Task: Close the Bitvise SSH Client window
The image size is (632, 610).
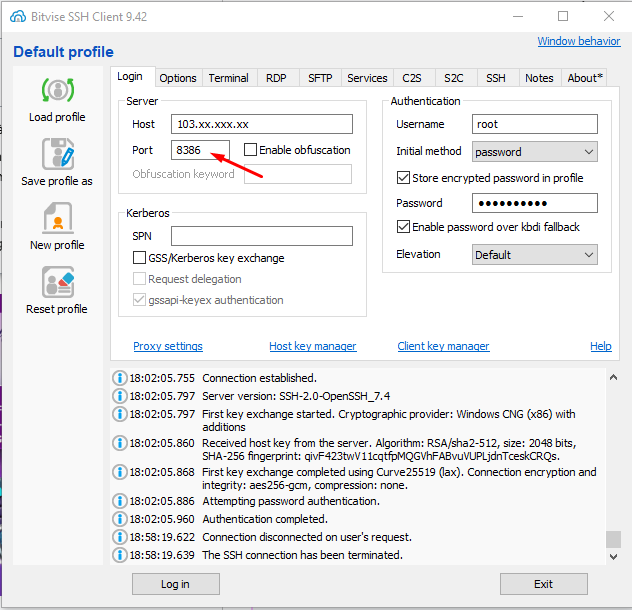Action: tap(609, 17)
